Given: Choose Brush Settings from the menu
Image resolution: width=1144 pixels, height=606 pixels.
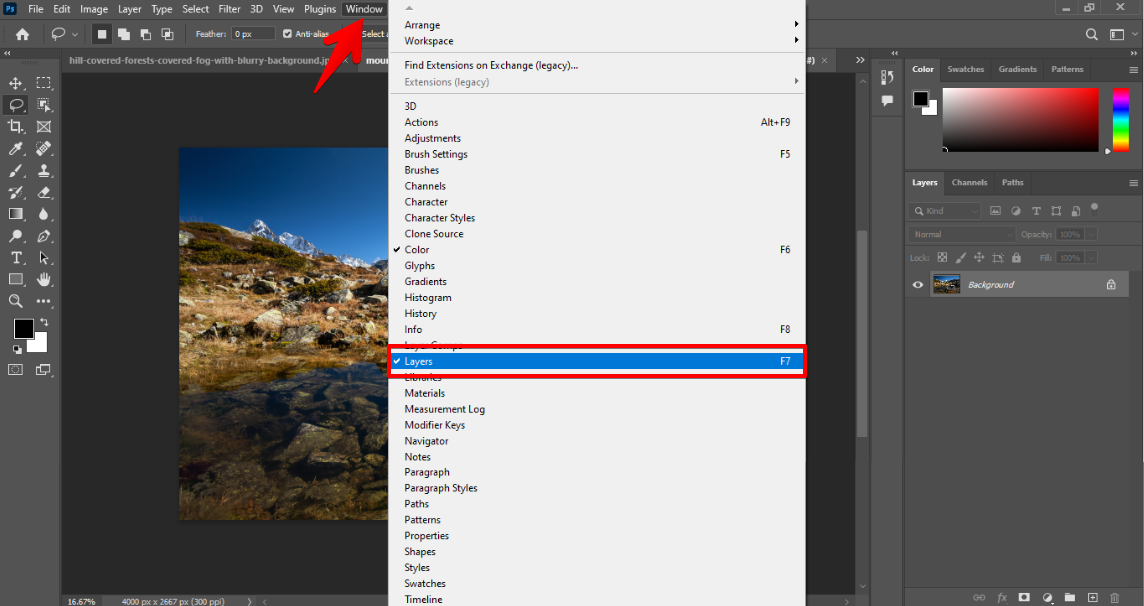Looking at the screenshot, I should 597,154.
